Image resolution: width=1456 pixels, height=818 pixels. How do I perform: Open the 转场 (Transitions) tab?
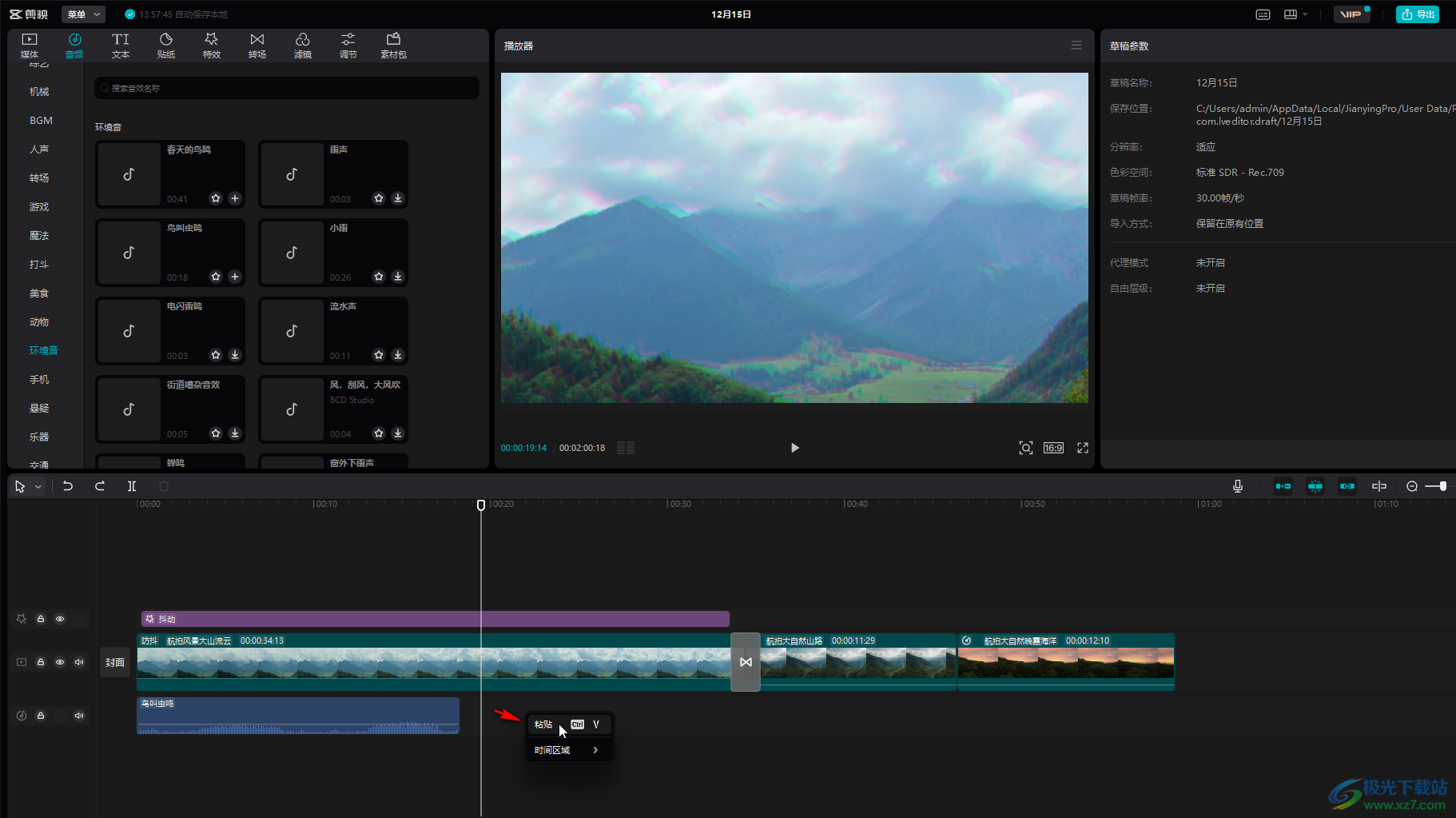click(257, 46)
